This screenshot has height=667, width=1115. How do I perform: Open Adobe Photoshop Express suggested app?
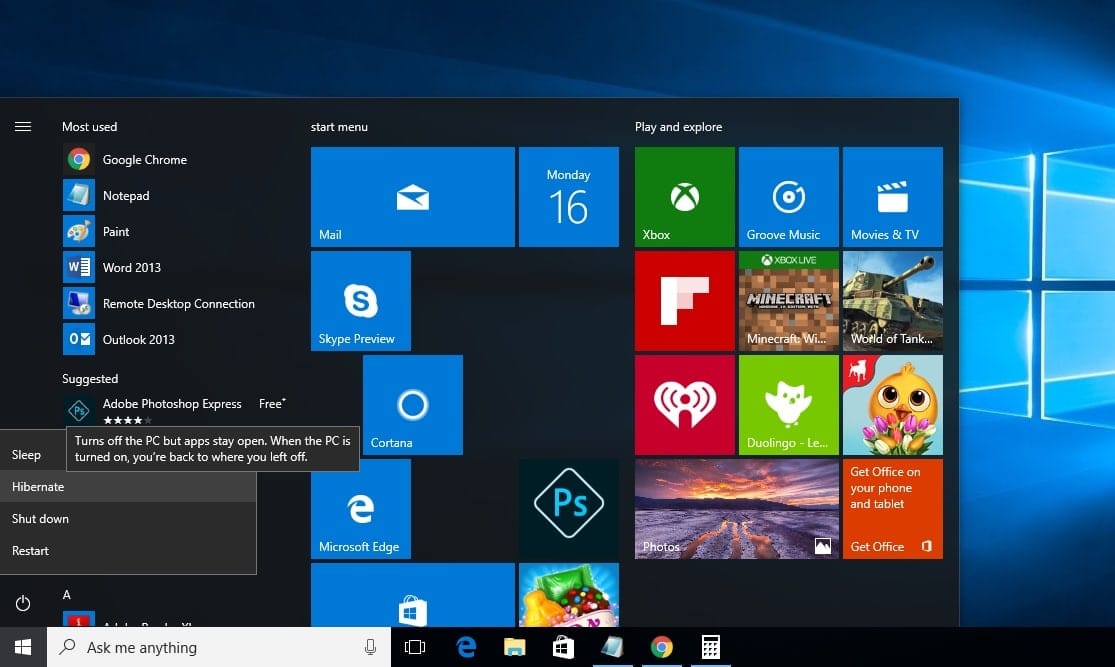click(173, 410)
